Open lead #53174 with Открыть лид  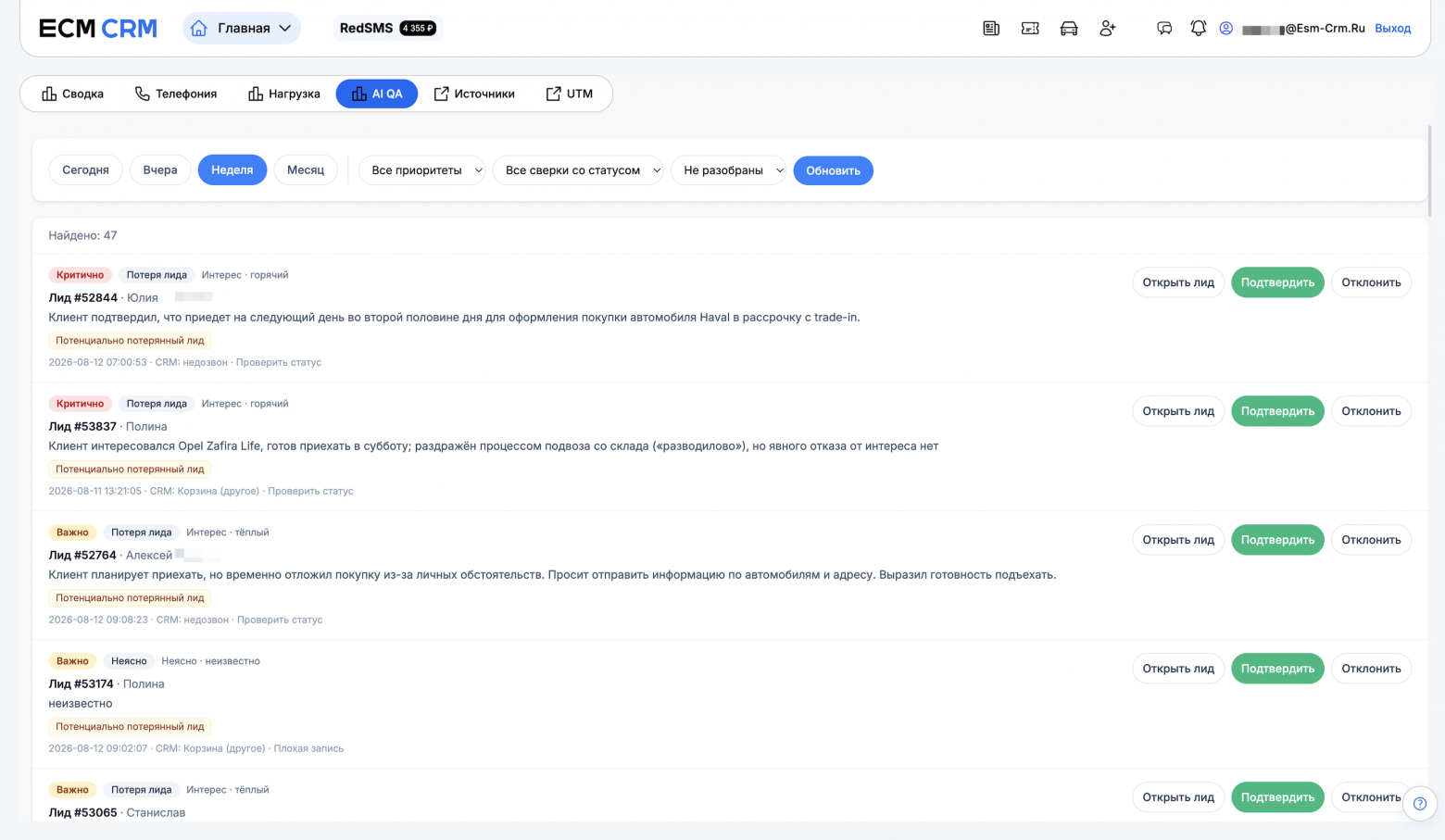pyautogui.click(x=1178, y=669)
